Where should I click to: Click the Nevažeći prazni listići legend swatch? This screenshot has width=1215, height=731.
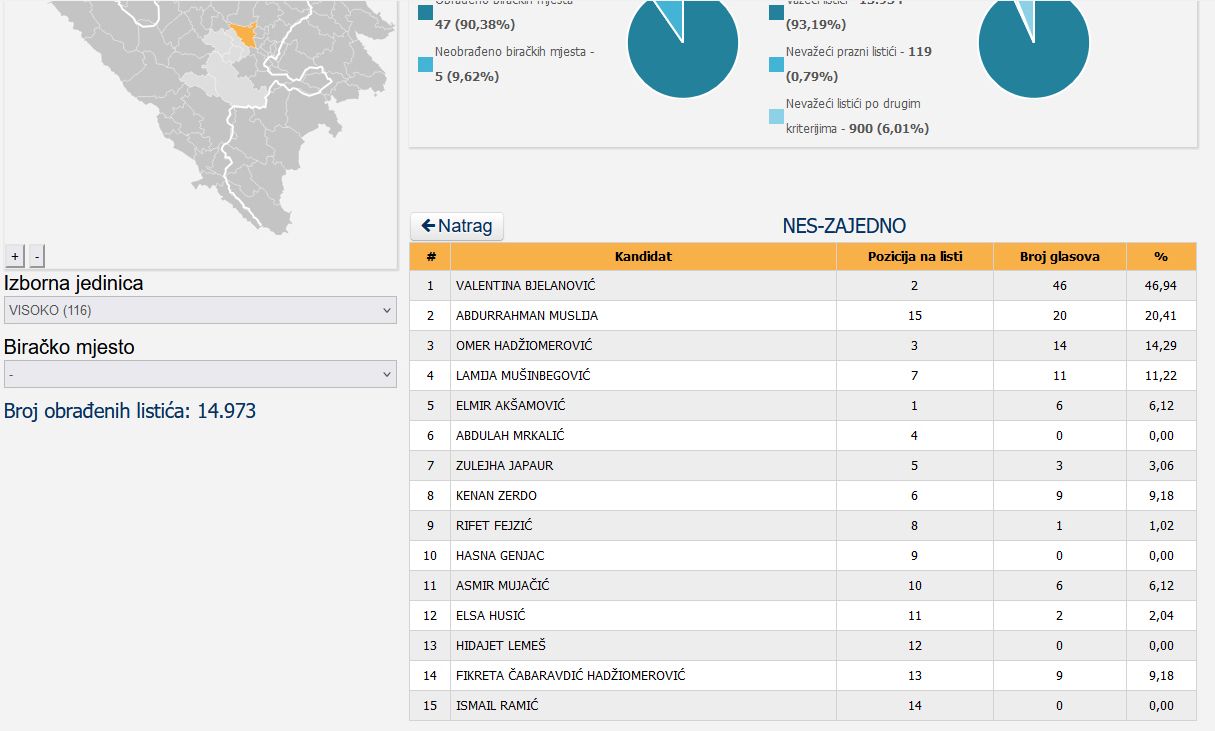[777, 64]
